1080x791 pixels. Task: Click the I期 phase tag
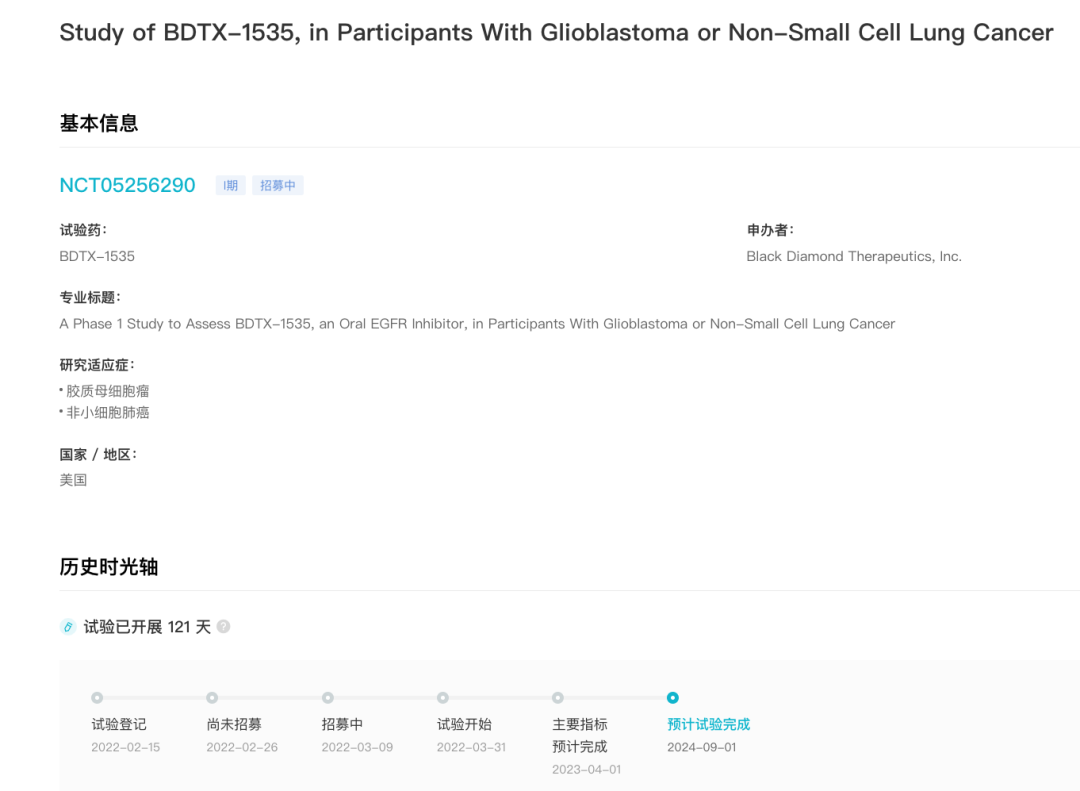pyautogui.click(x=231, y=185)
